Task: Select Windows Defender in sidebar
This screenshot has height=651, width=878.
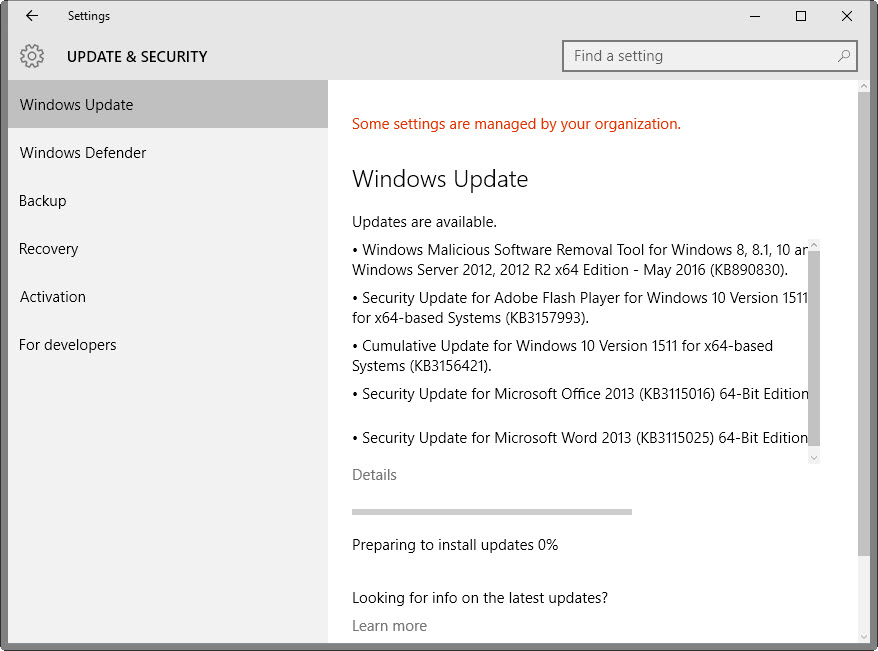Action: (x=168, y=153)
